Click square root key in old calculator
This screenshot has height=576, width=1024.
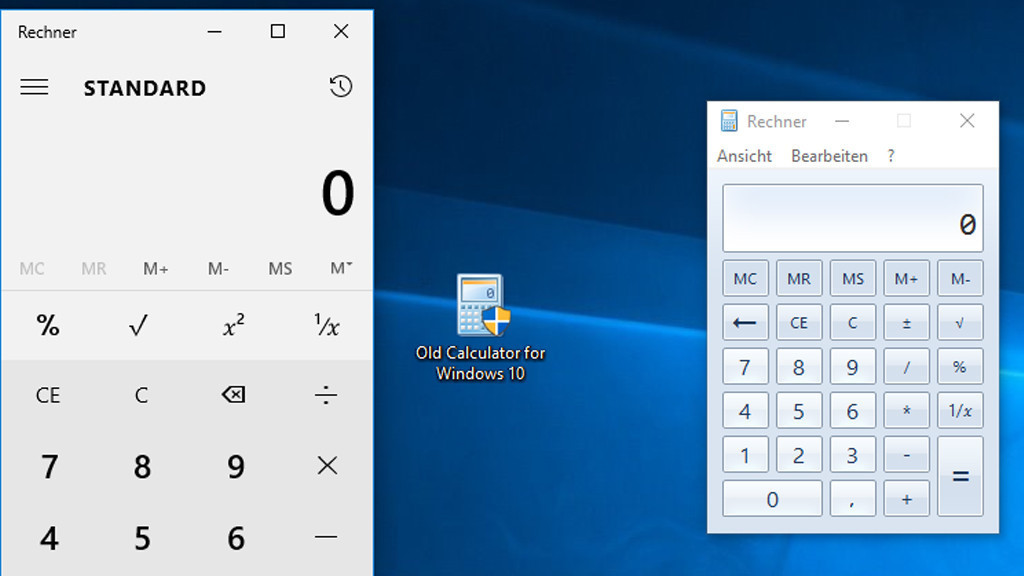point(959,323)
